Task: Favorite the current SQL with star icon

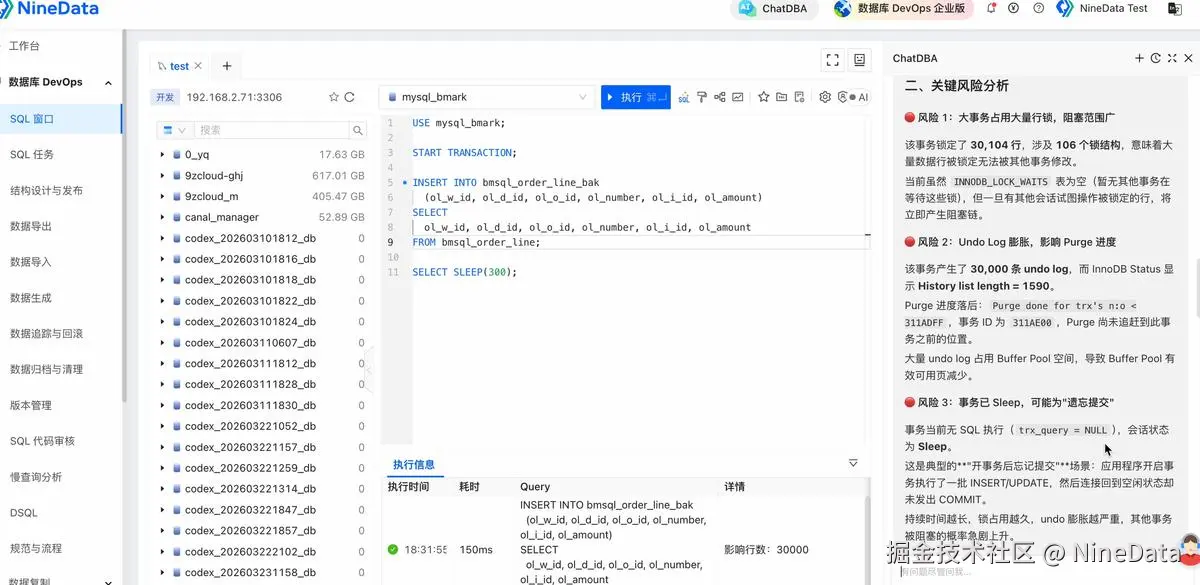Action: [764, 97]
